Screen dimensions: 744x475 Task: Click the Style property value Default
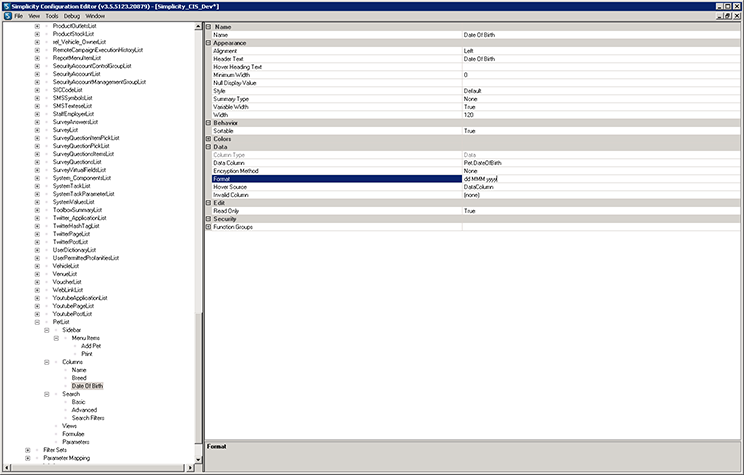(x=601, y=91)
